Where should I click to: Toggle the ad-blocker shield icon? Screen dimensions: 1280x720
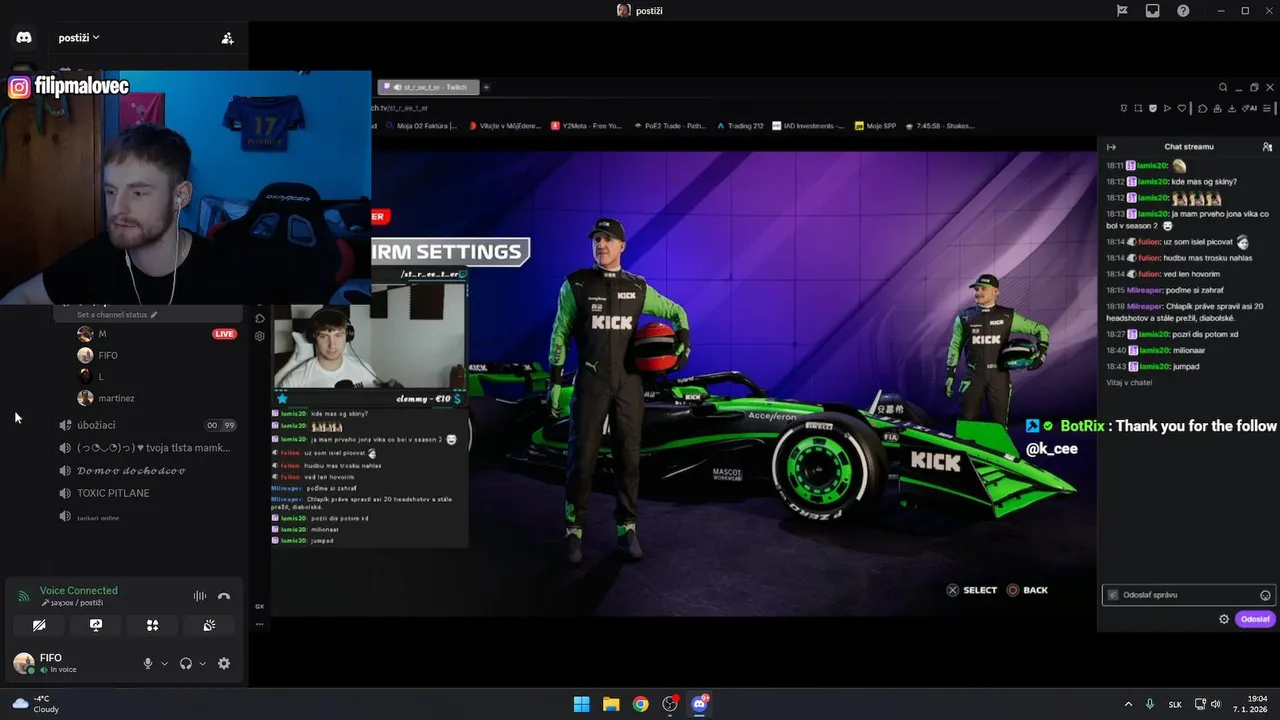(1153, 108)
